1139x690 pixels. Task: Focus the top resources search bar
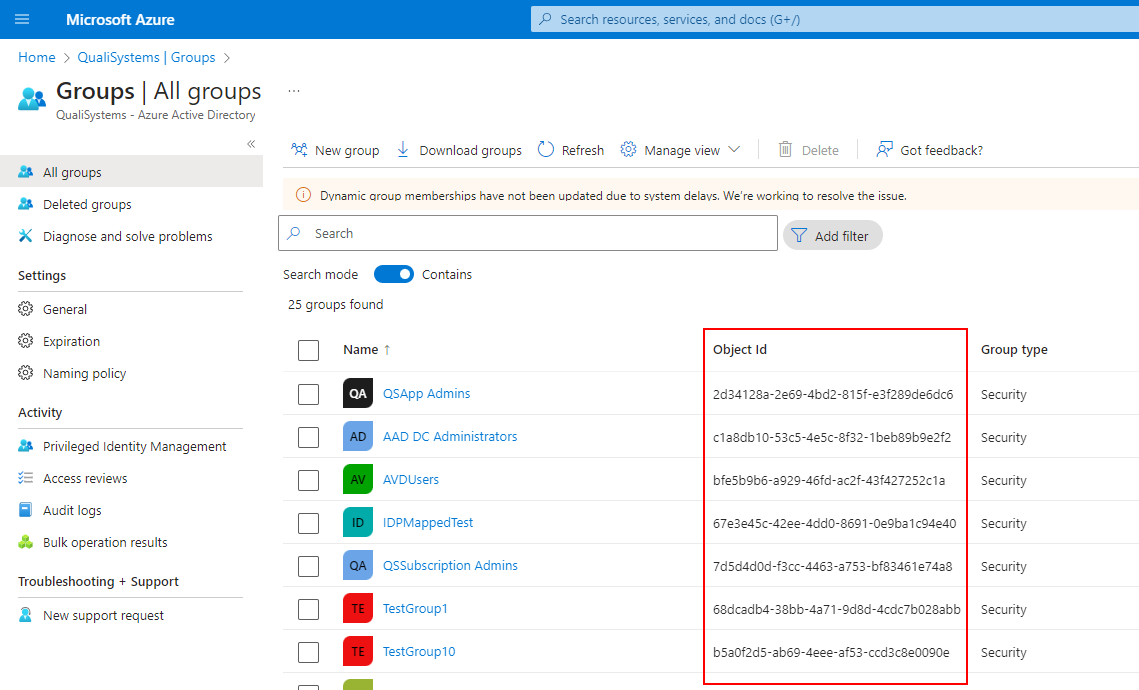tap(835, 19)
